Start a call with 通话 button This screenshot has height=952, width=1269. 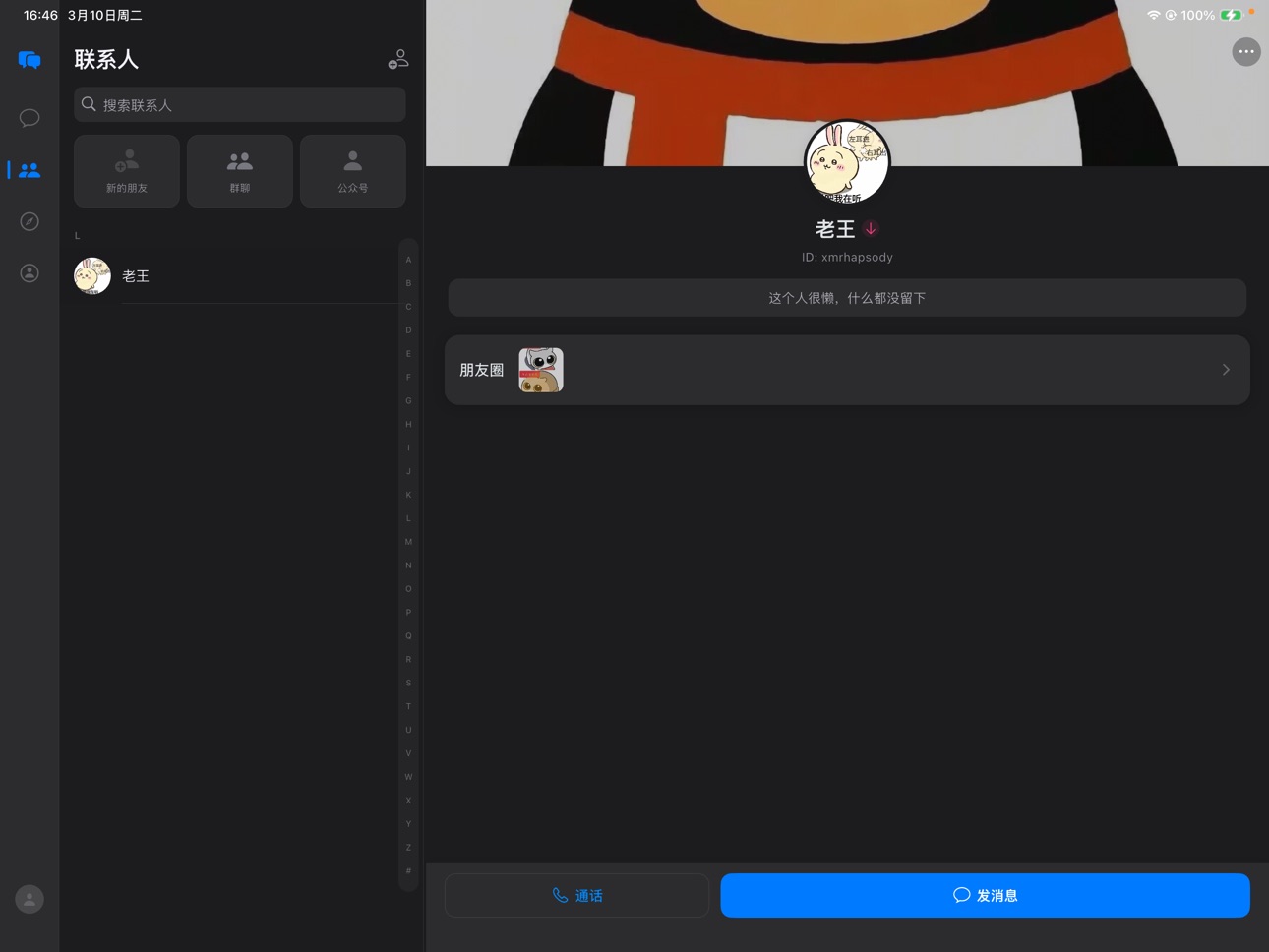tap(576, 895)
